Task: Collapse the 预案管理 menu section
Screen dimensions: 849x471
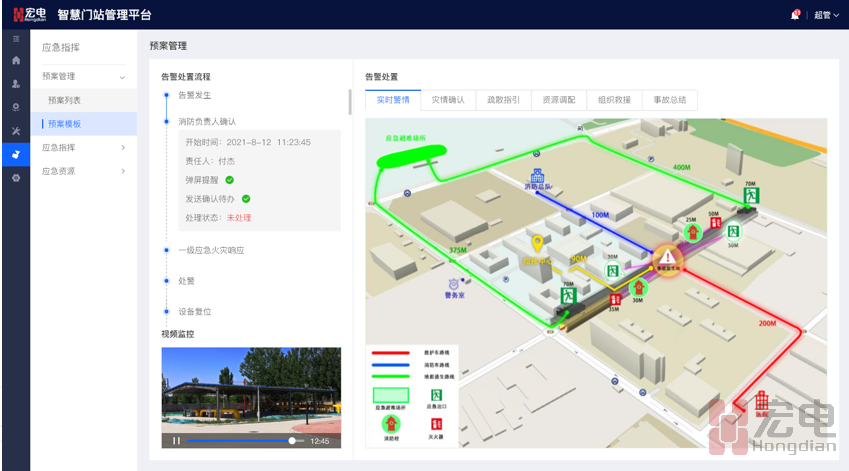Action: coord(122,76)
